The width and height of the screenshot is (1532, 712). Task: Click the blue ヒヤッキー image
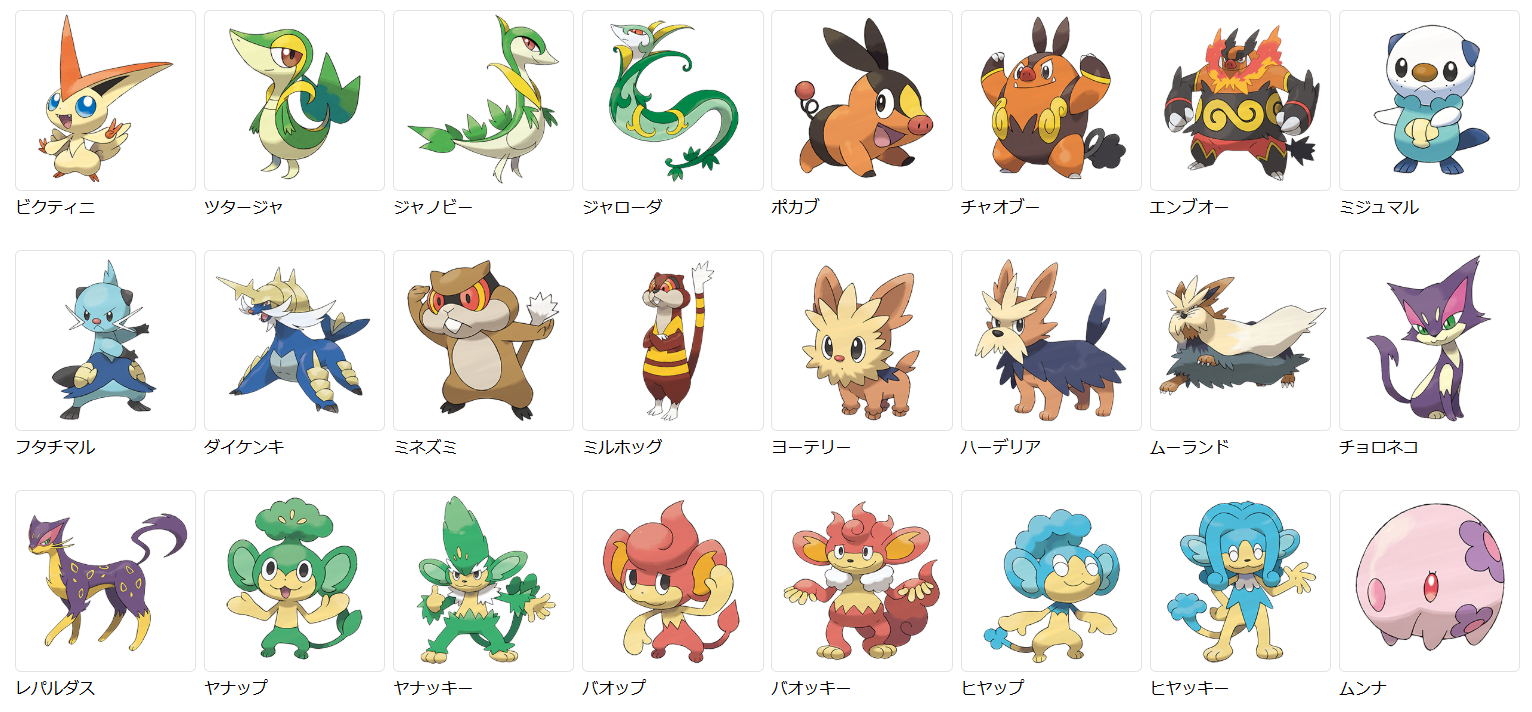[x=1240, y=581]
